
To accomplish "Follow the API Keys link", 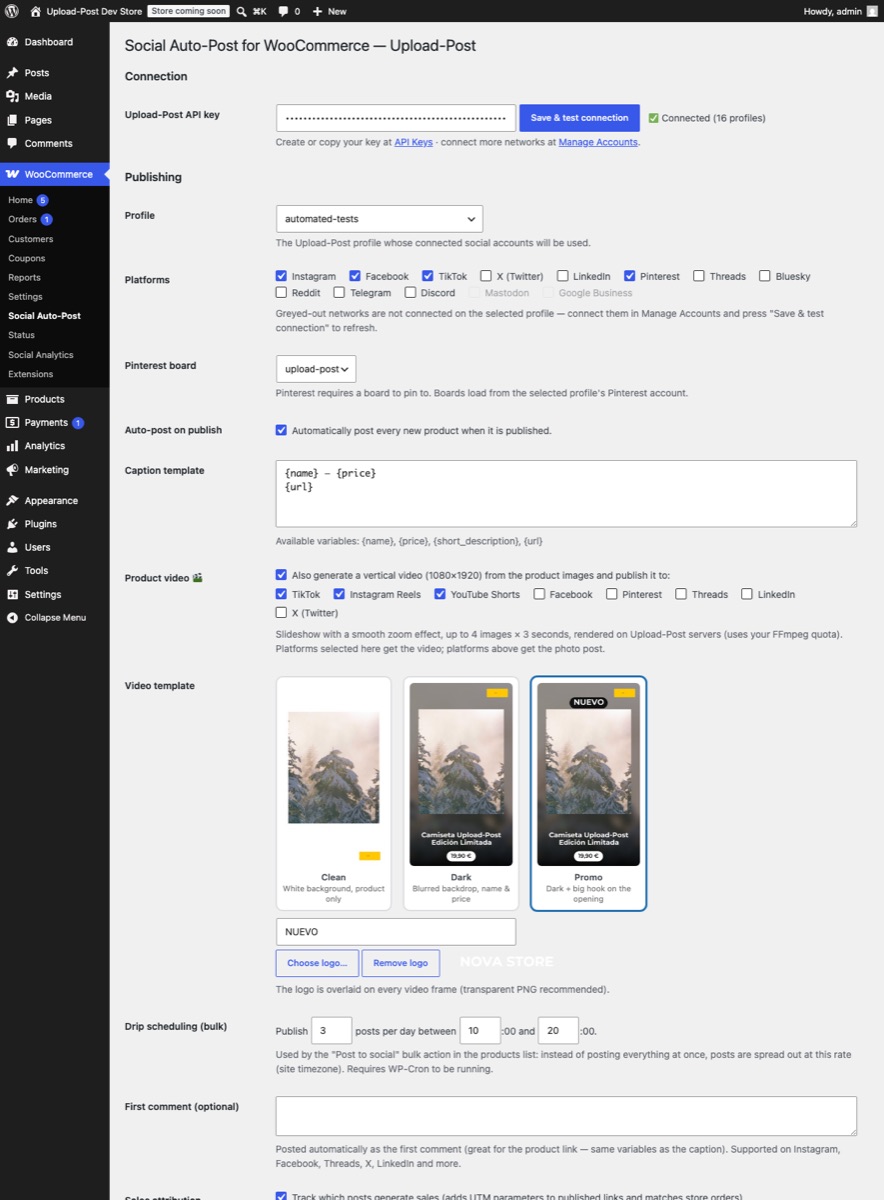I will click(x=414, y=142).
